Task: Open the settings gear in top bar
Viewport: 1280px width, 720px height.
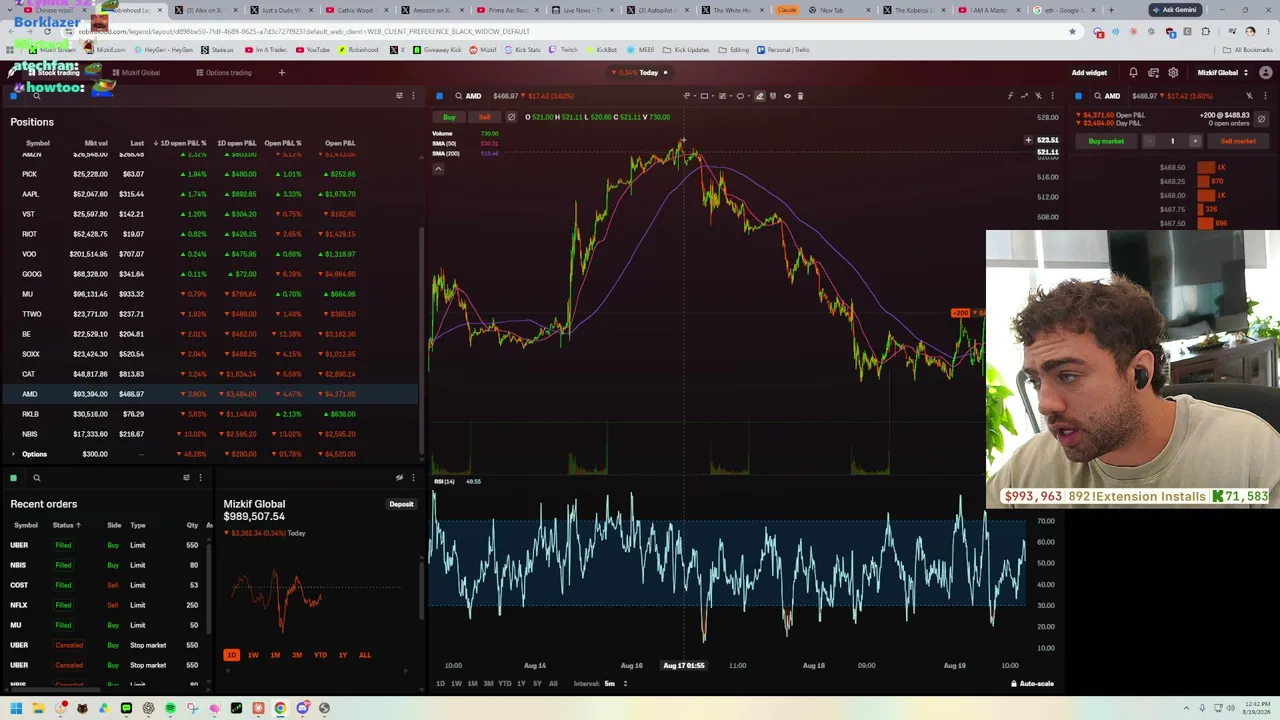Action: pos(1173,73)
